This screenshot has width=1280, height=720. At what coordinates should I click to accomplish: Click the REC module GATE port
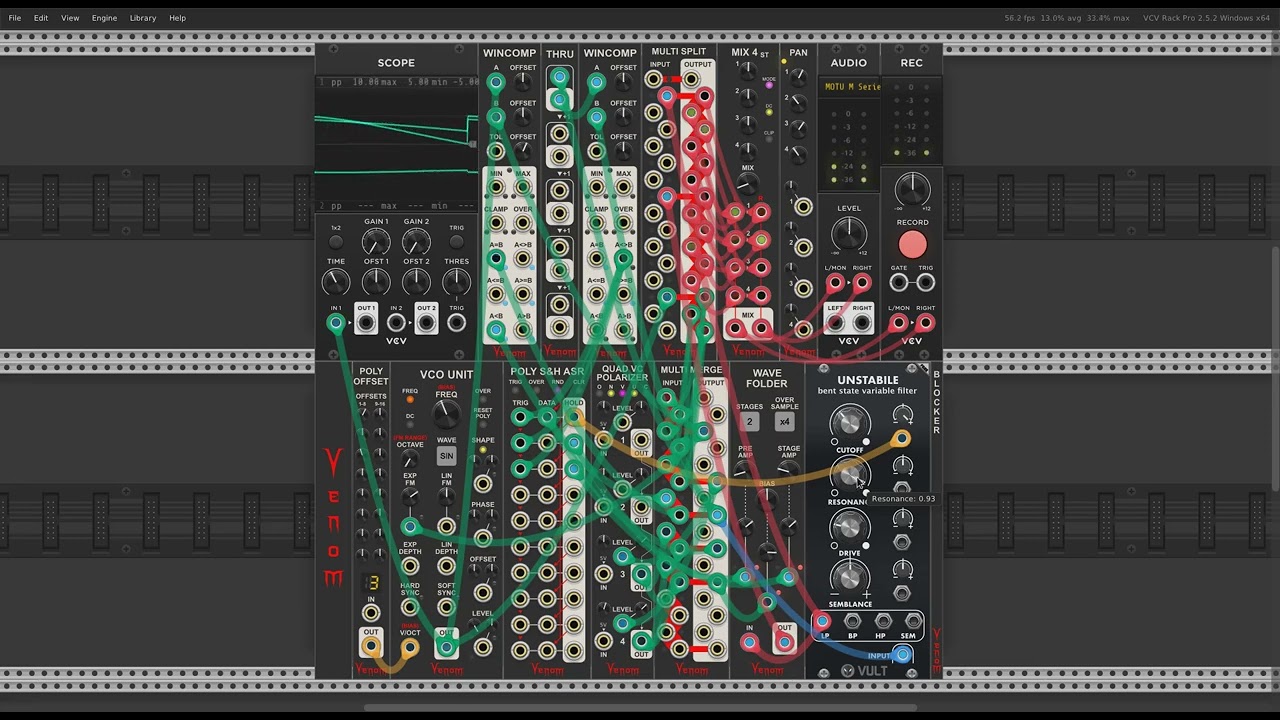coord(898,283)
